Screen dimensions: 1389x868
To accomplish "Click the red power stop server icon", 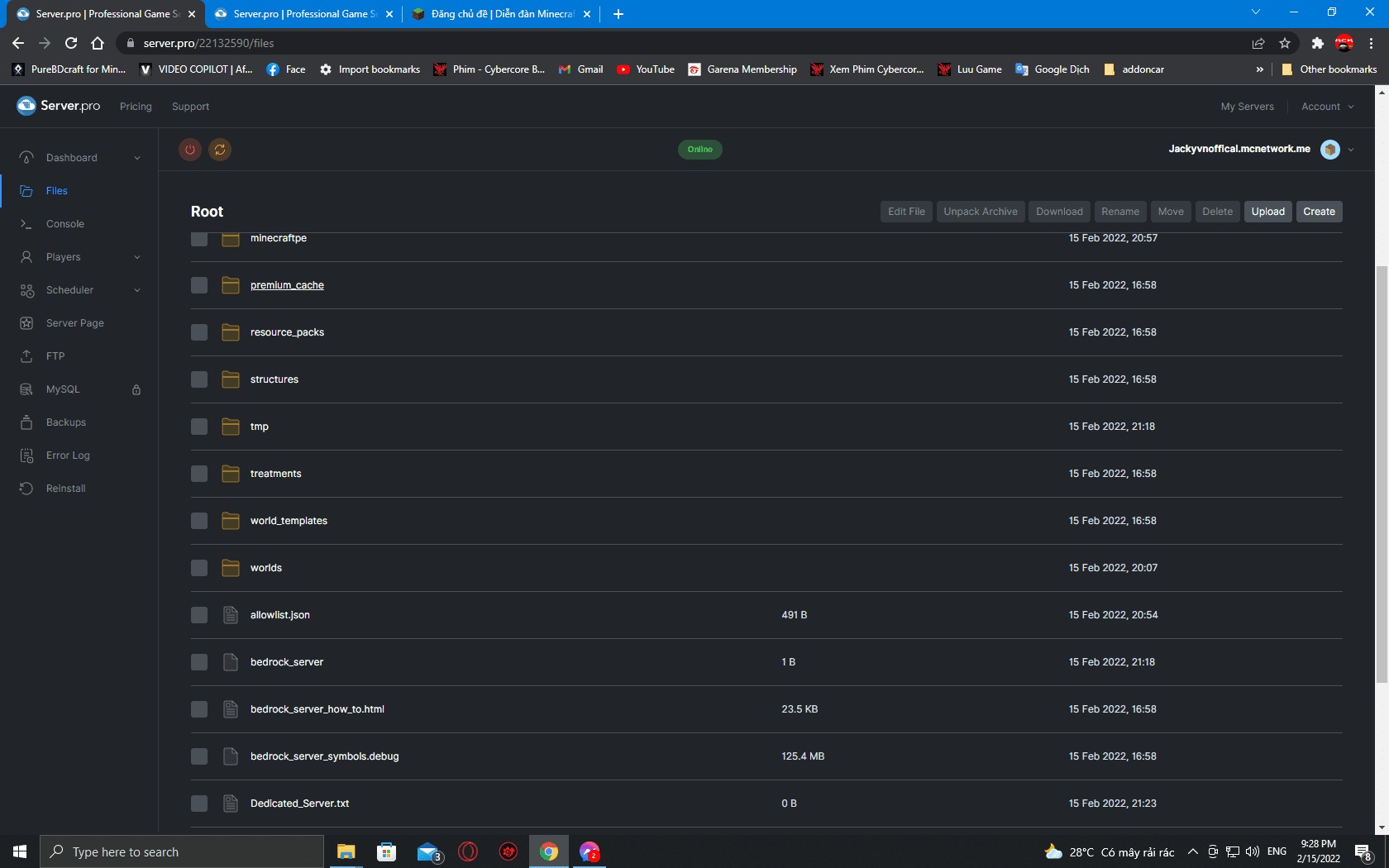I will pos(190,150).
